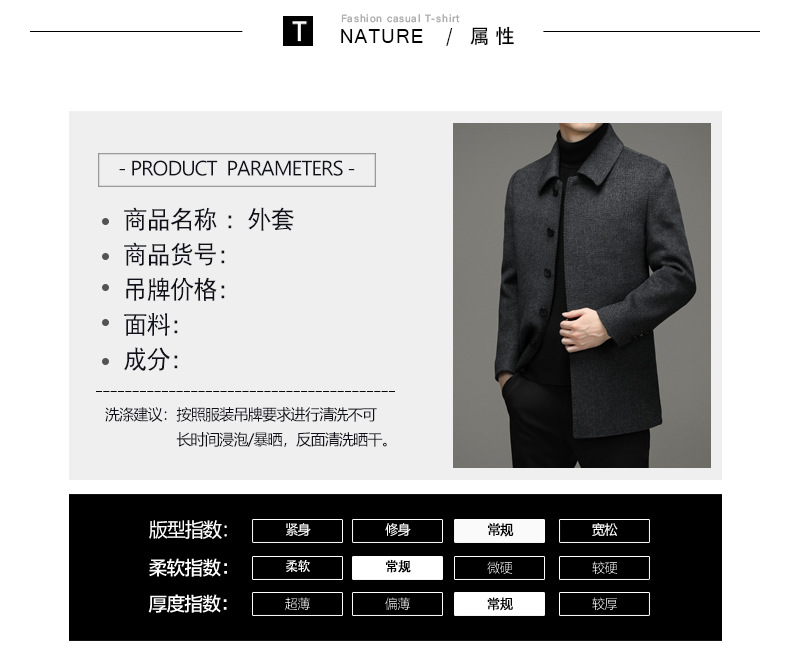Click the 商品名称 外套 line

(x=198, y=220)
